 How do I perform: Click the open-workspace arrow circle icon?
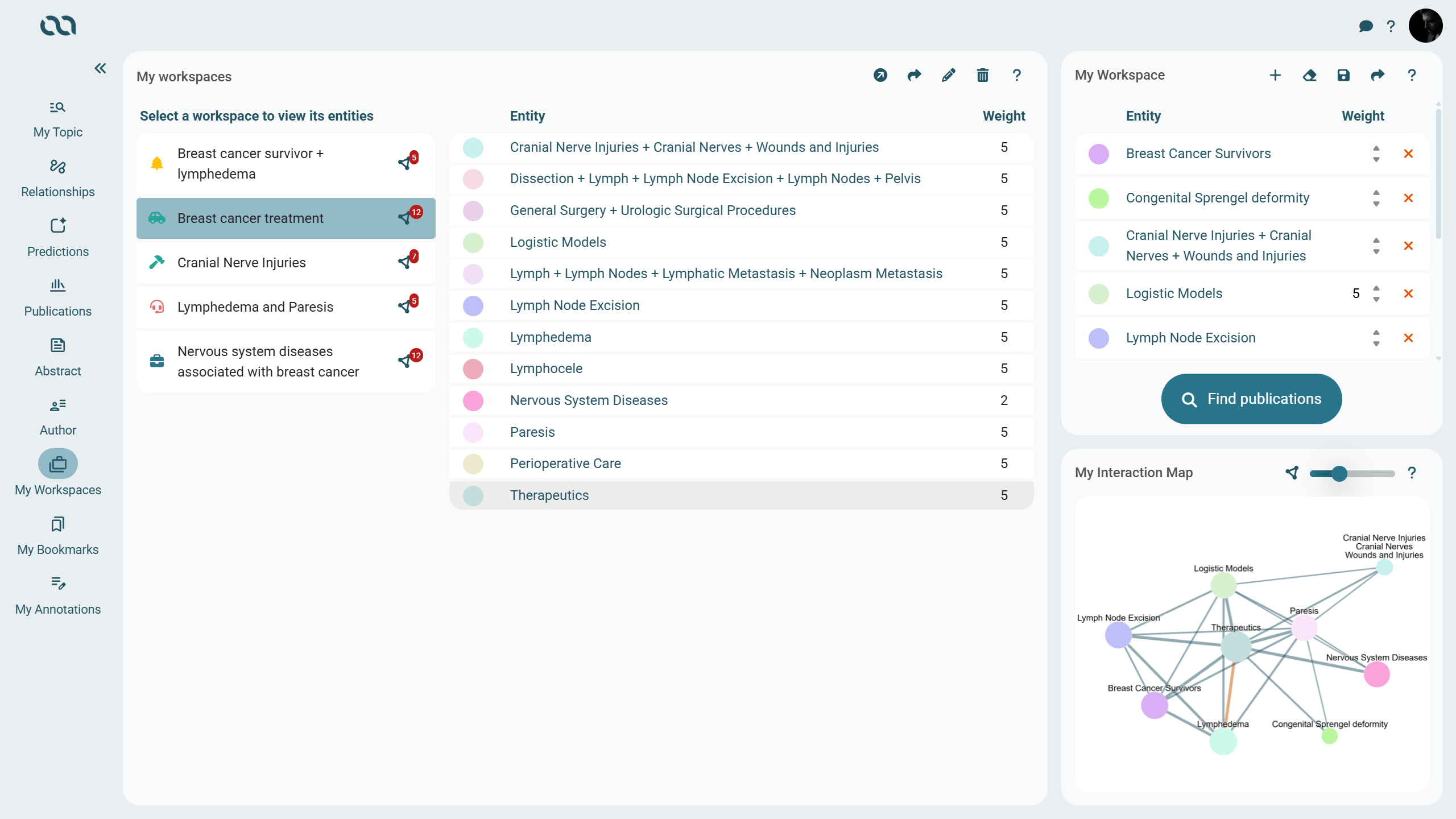coord(880,75)
